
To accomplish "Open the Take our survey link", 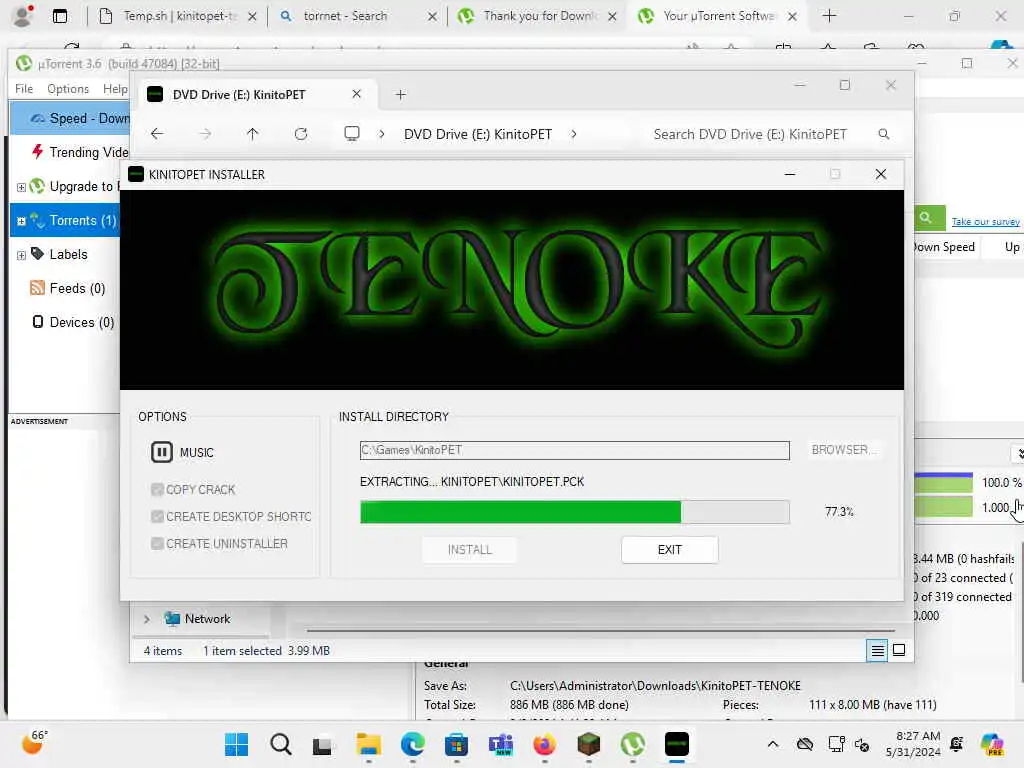I will coord(985,222).
